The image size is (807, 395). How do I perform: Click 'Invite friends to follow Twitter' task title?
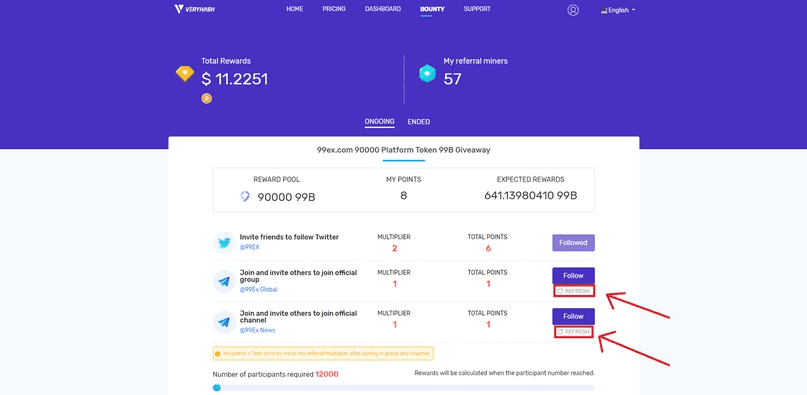click(x=289, y=237)
